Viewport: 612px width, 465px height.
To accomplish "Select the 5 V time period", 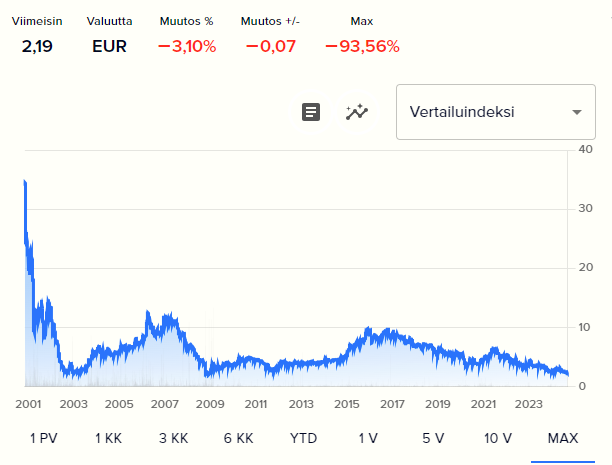I will [x=433, y=438].
